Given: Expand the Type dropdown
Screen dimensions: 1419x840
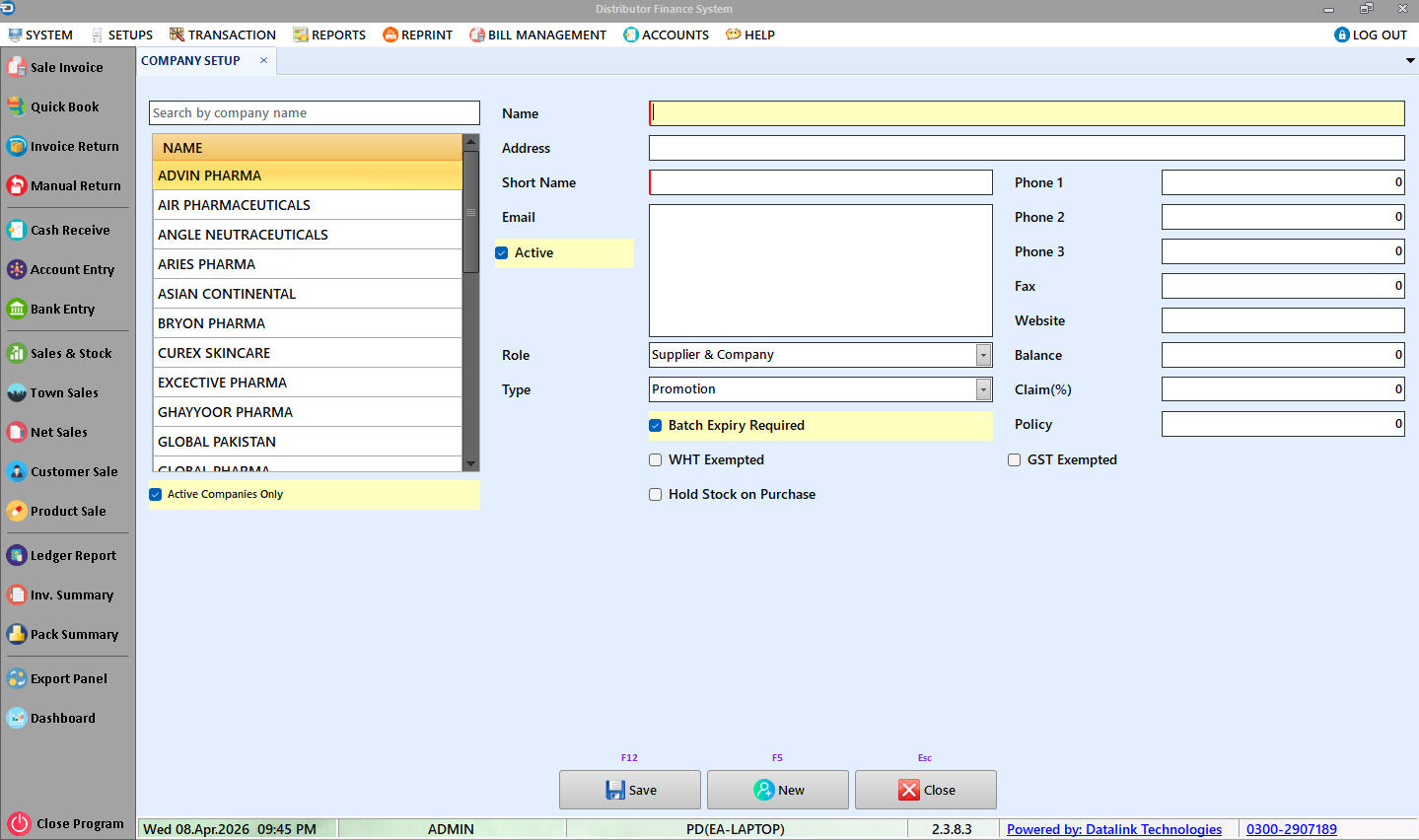Looking at the screenshot, I should pyautogui.click(x=983, y=389).
